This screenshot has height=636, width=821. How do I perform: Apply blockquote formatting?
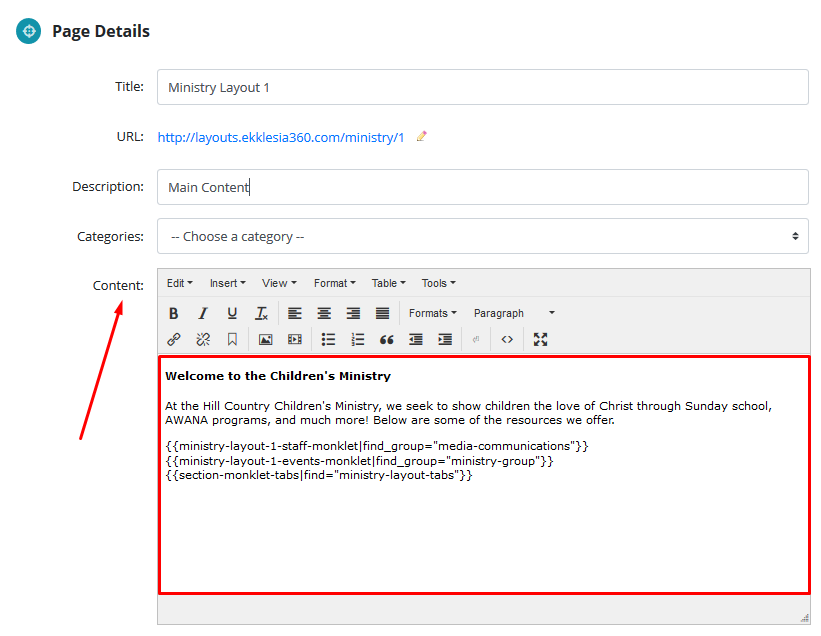[x=387, y=339]
